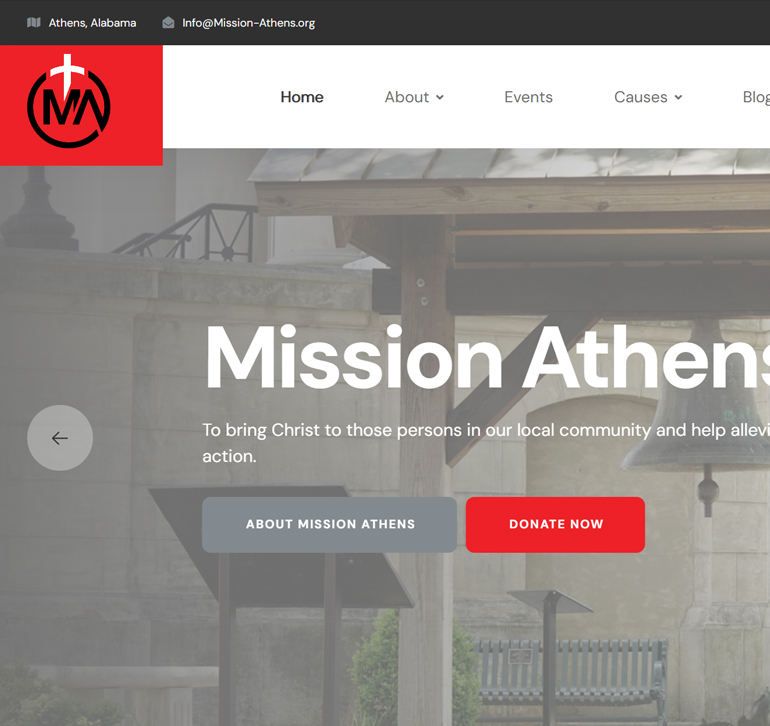Open the Mission Athens MA logo
The height and width of the screenshot is (726, 770).
[x=69, y=102]
